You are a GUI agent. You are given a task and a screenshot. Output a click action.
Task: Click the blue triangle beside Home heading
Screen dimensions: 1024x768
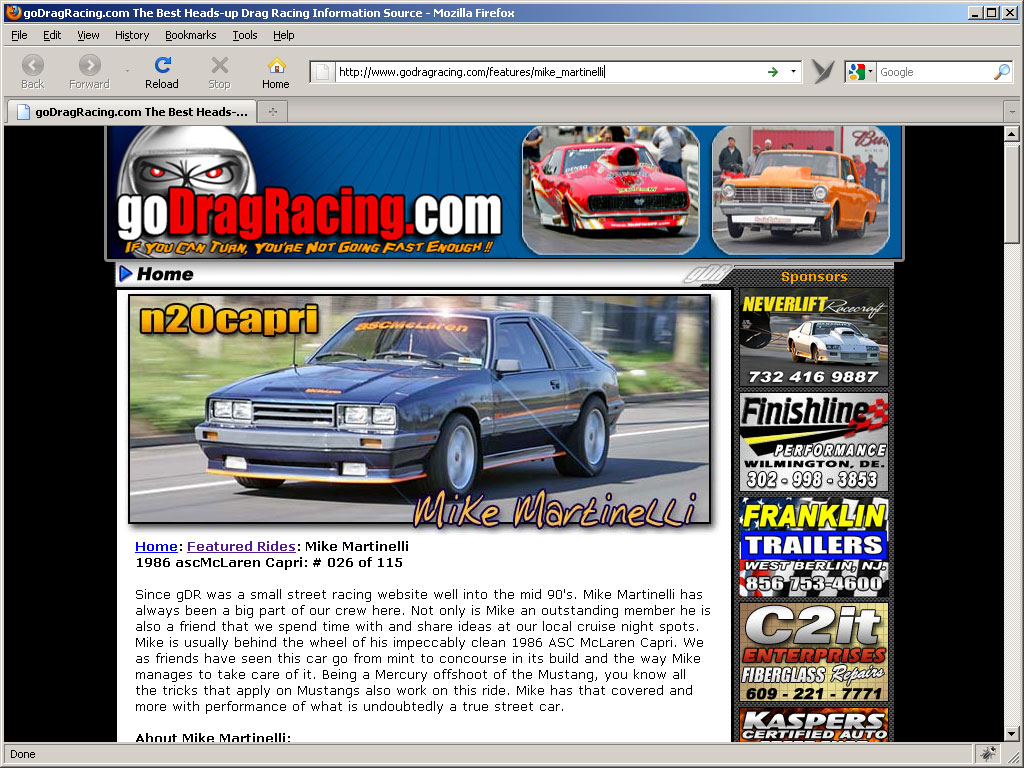(x=126, y=274)
